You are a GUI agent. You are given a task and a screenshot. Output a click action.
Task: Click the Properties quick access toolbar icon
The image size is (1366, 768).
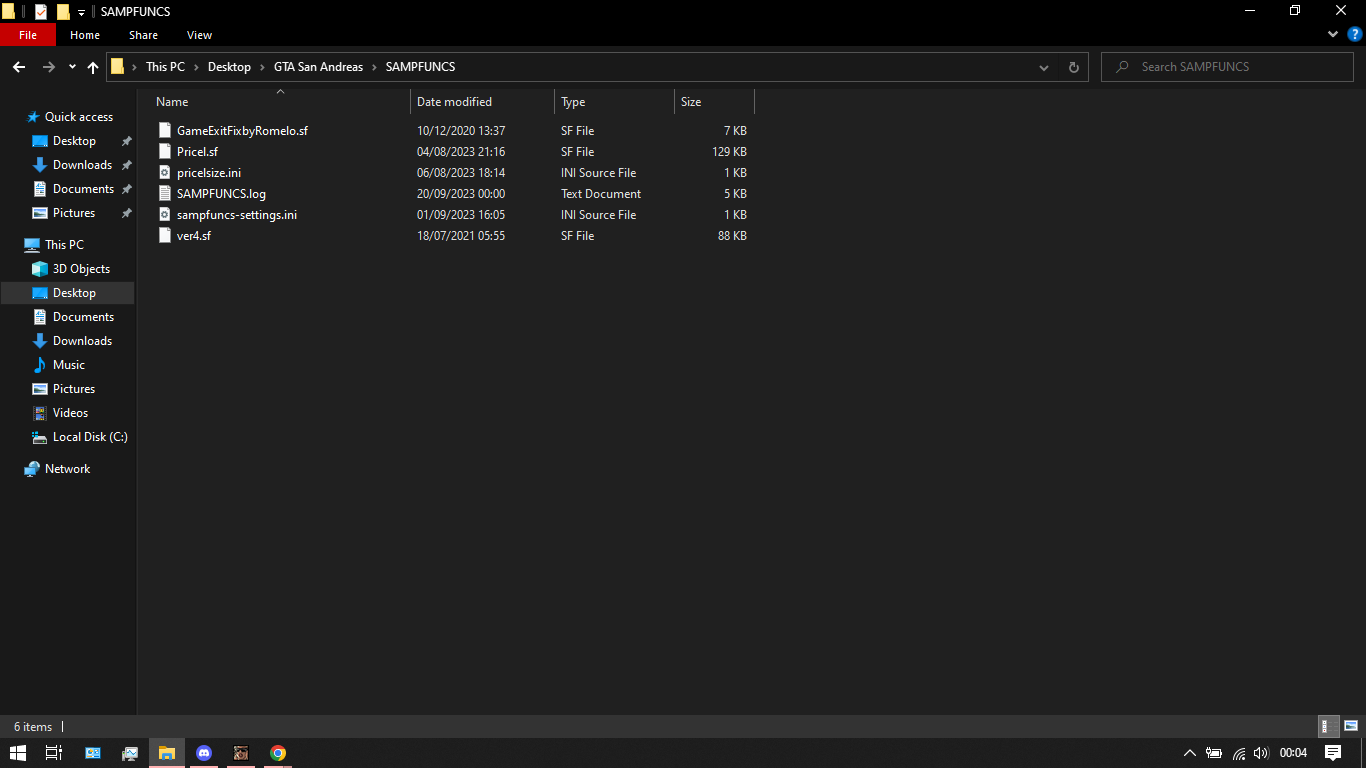40,12
